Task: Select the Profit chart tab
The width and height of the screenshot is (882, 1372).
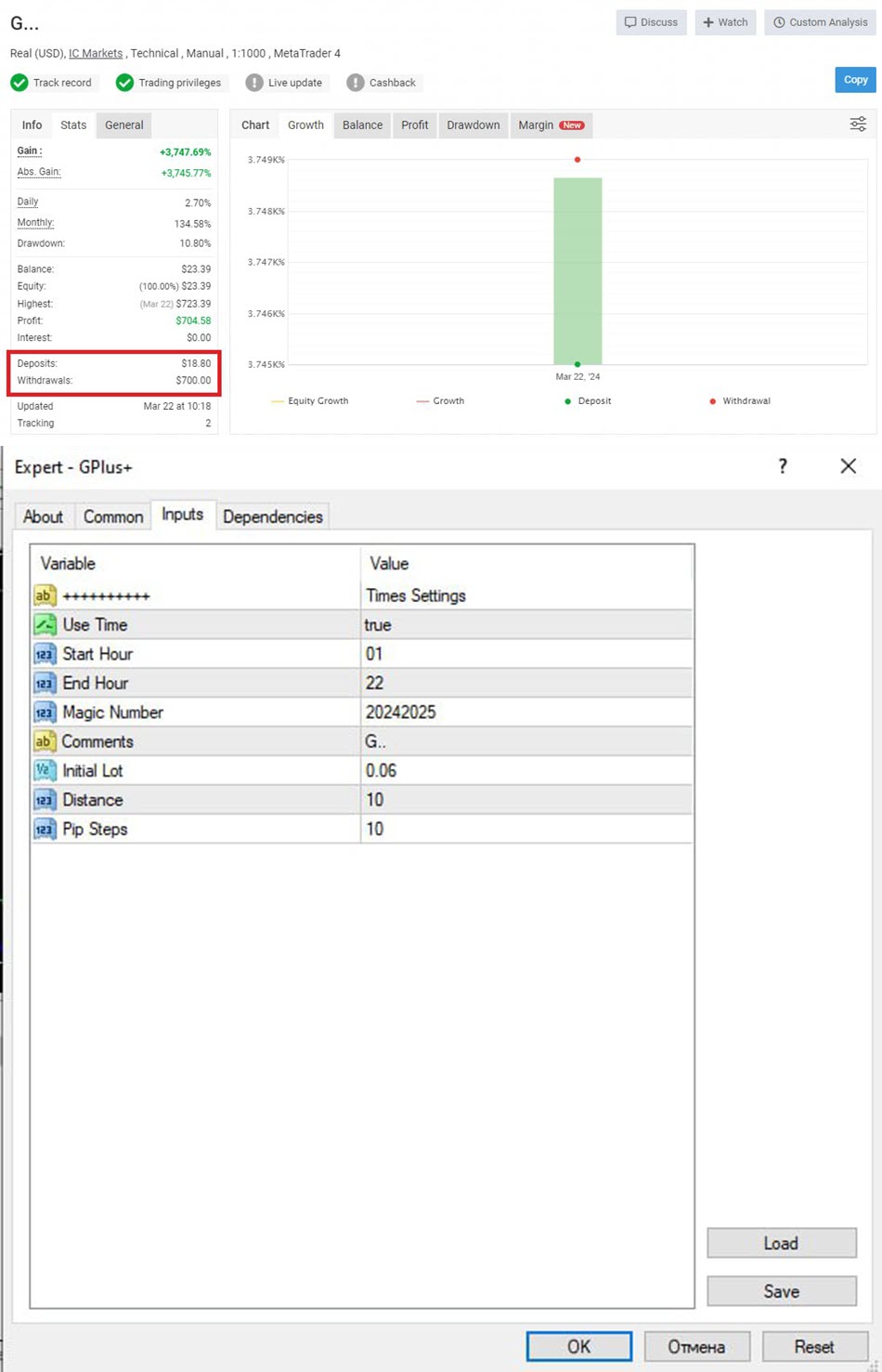Action: pyautogui.click(x=415, y=125)
